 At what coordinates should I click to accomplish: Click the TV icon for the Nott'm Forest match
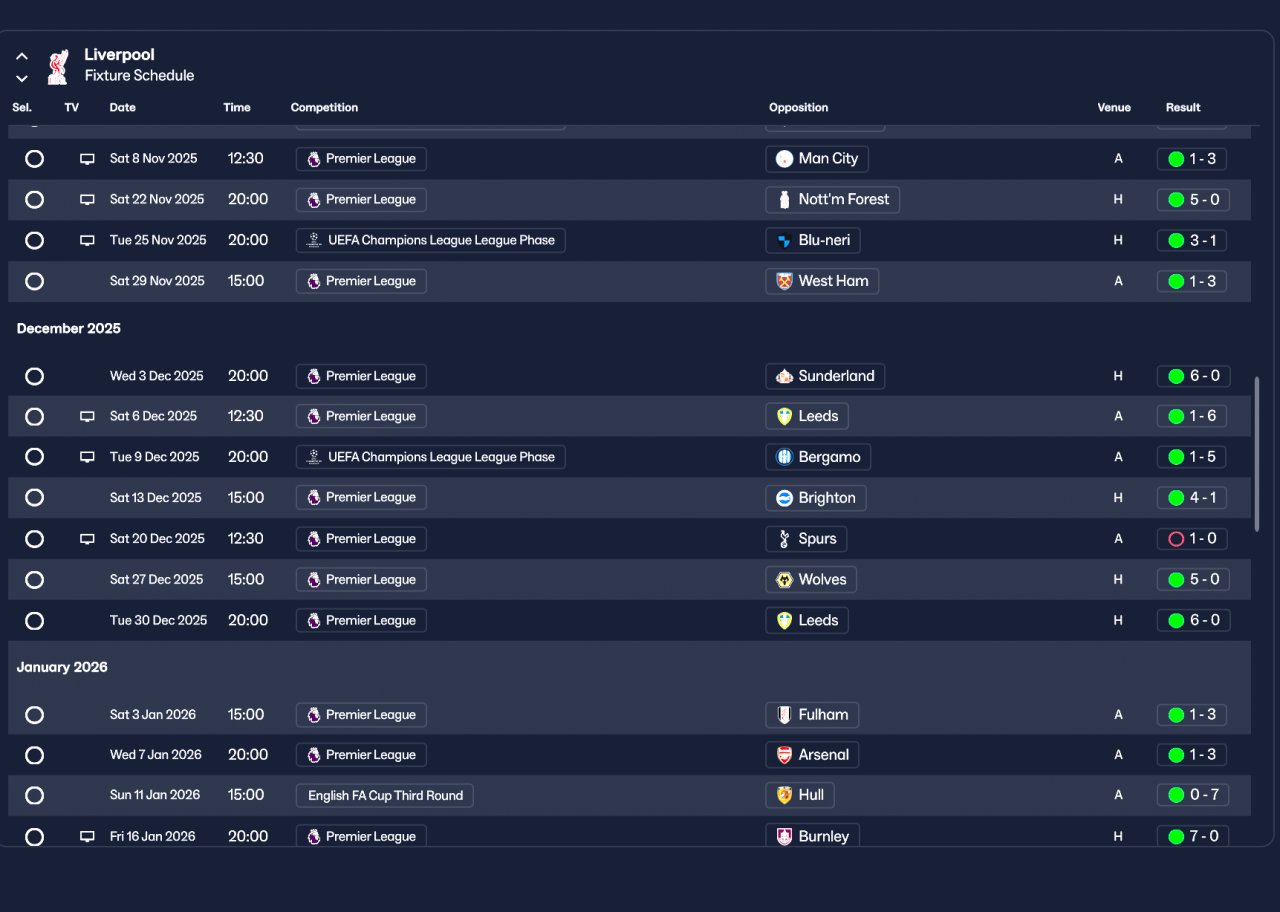click(87, 200)
